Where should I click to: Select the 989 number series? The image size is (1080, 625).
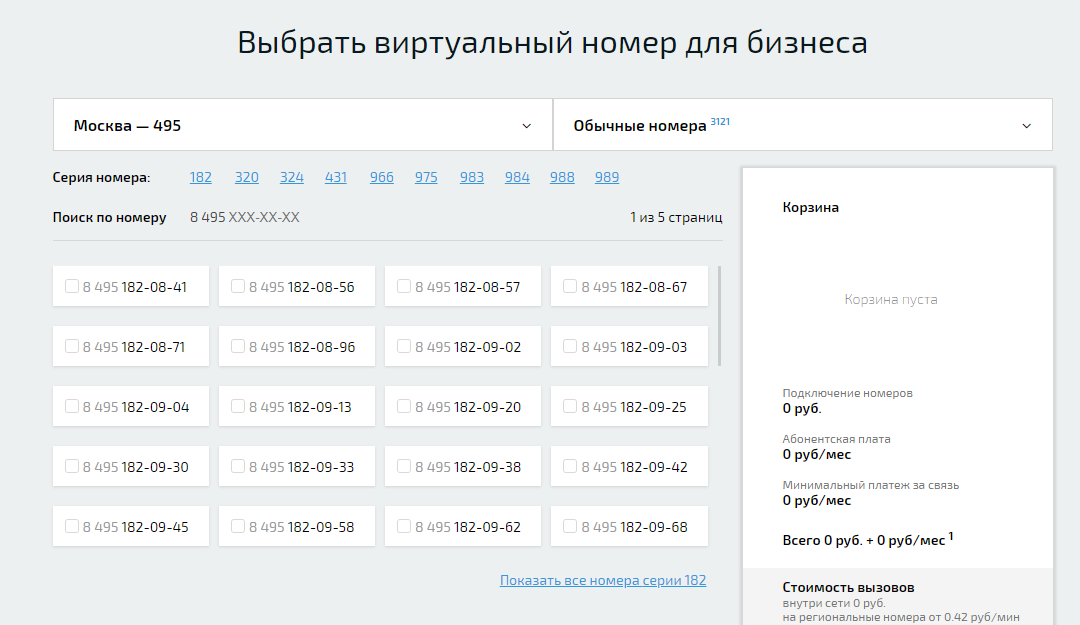pos(606,176)
